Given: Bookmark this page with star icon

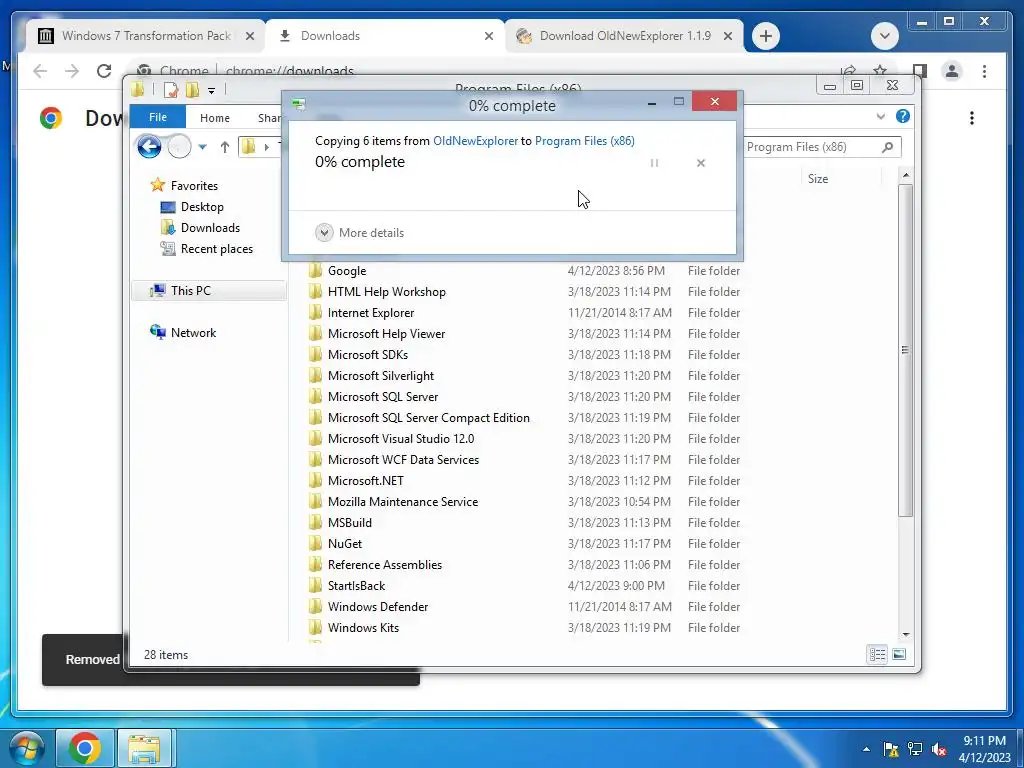Looking at the screenshot, I should pyautogui.click(x=880, y=71).
